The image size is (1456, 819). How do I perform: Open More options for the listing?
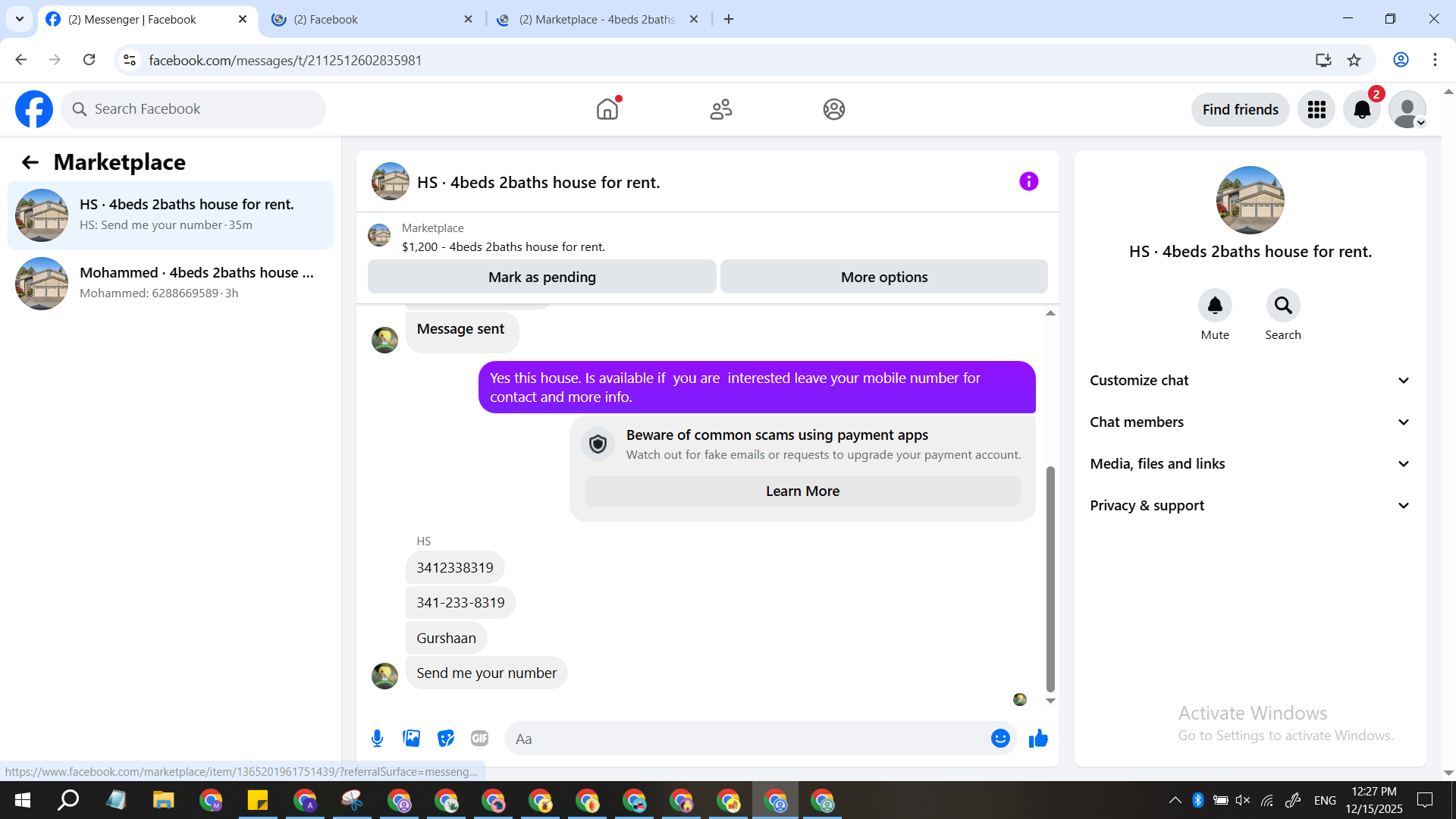[884, 277]
